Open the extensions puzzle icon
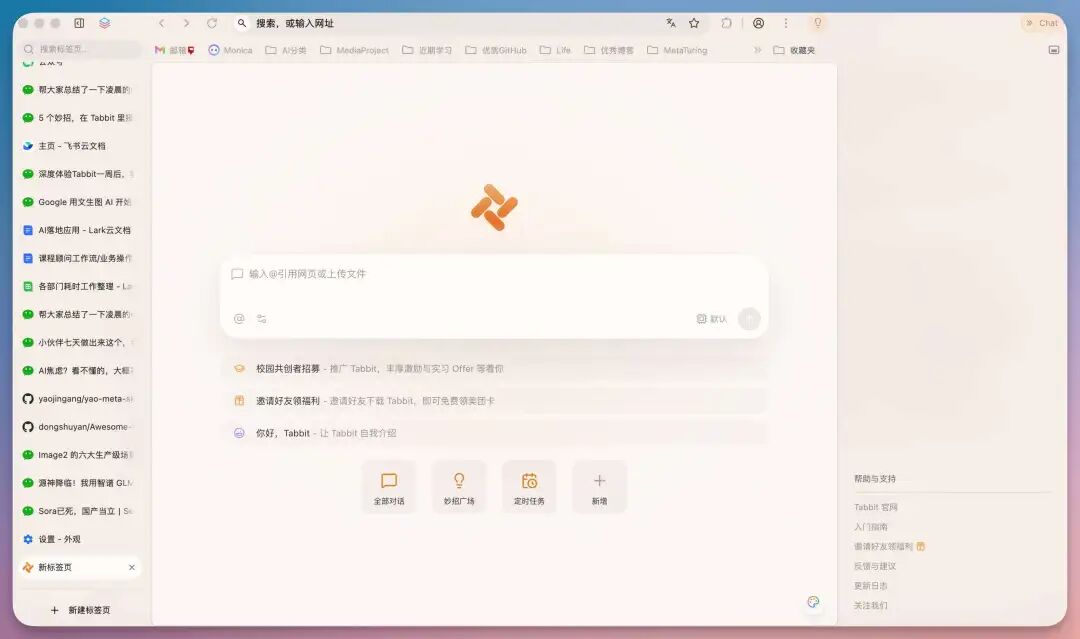The image size is (1080, 639). 726,23
